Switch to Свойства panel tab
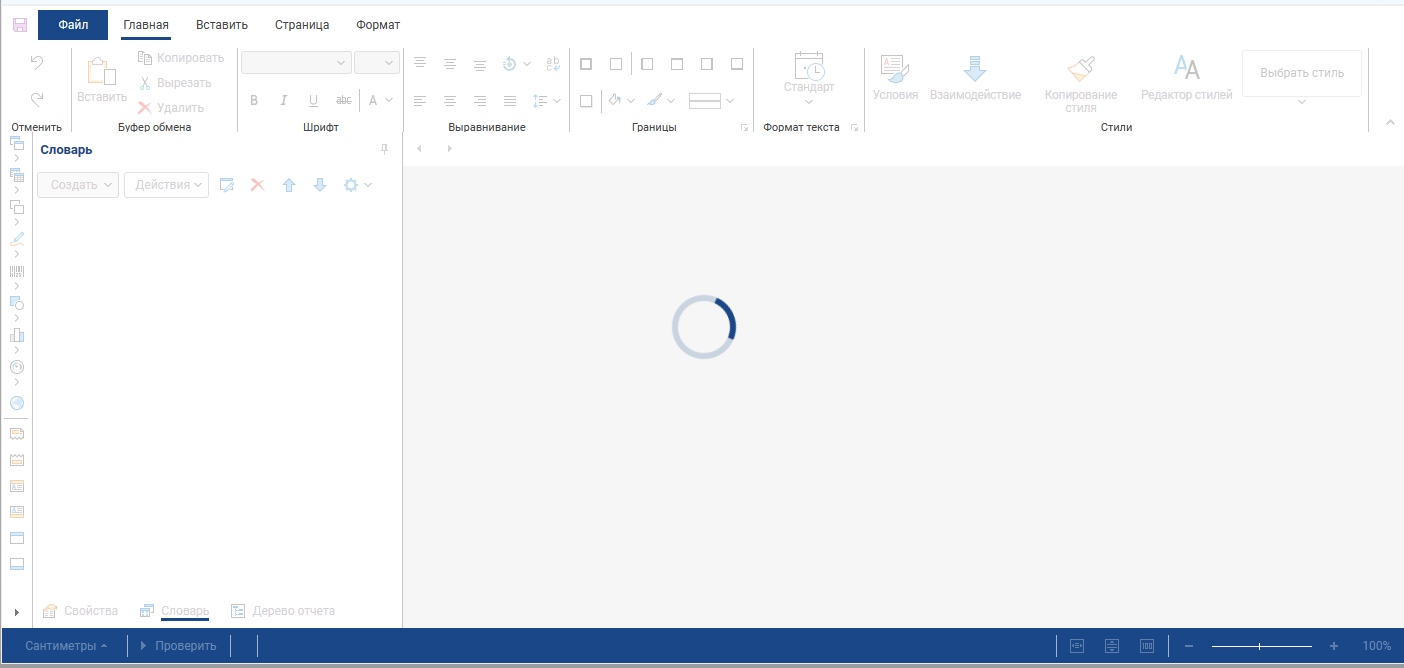 pyautogui.click(x=80, y=611)
